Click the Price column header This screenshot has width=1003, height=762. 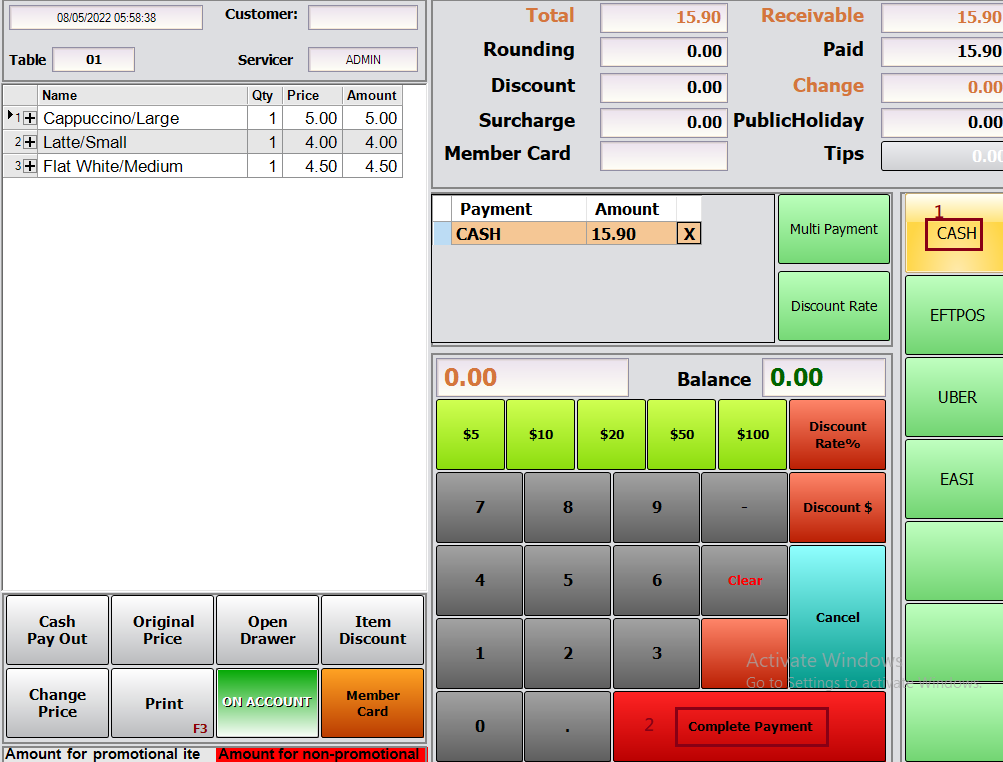[x=312, y=95]
